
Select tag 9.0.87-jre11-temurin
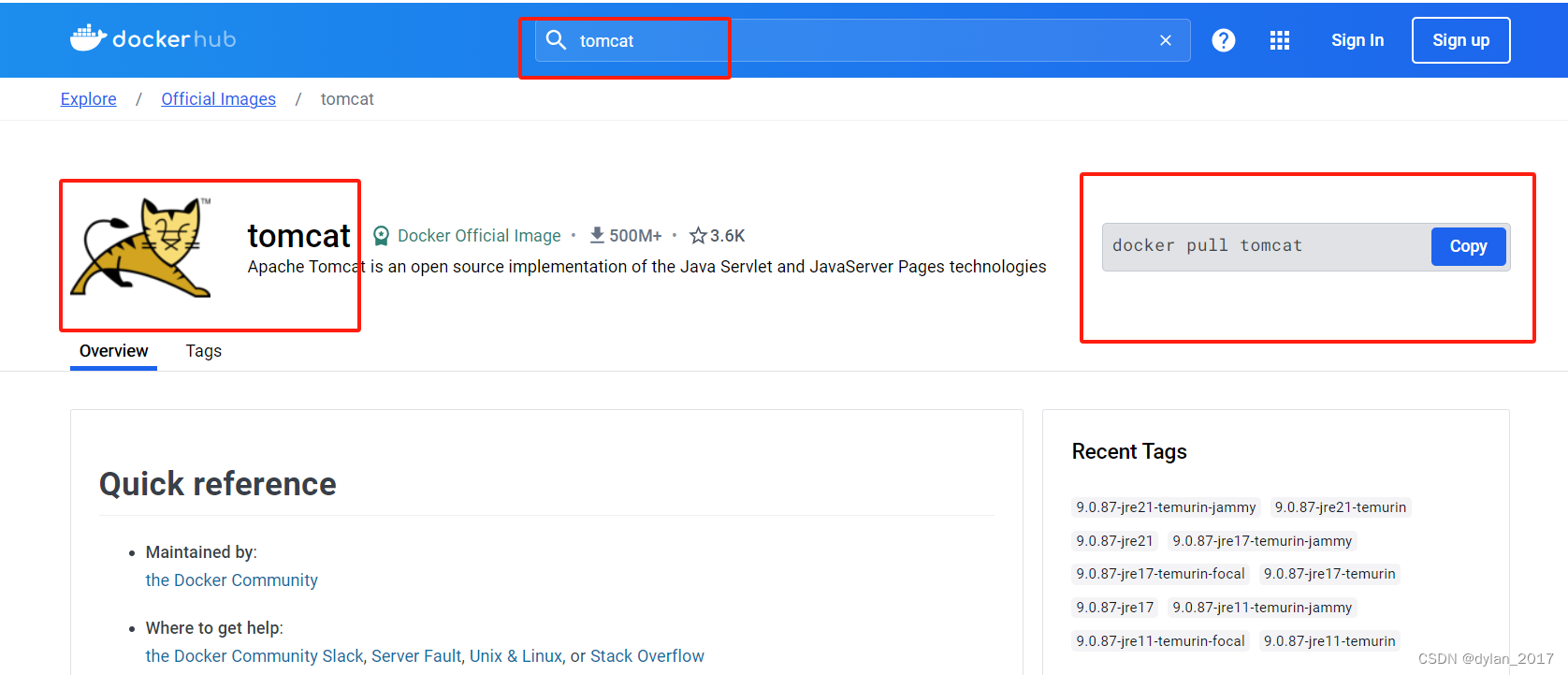point(1329,641)
